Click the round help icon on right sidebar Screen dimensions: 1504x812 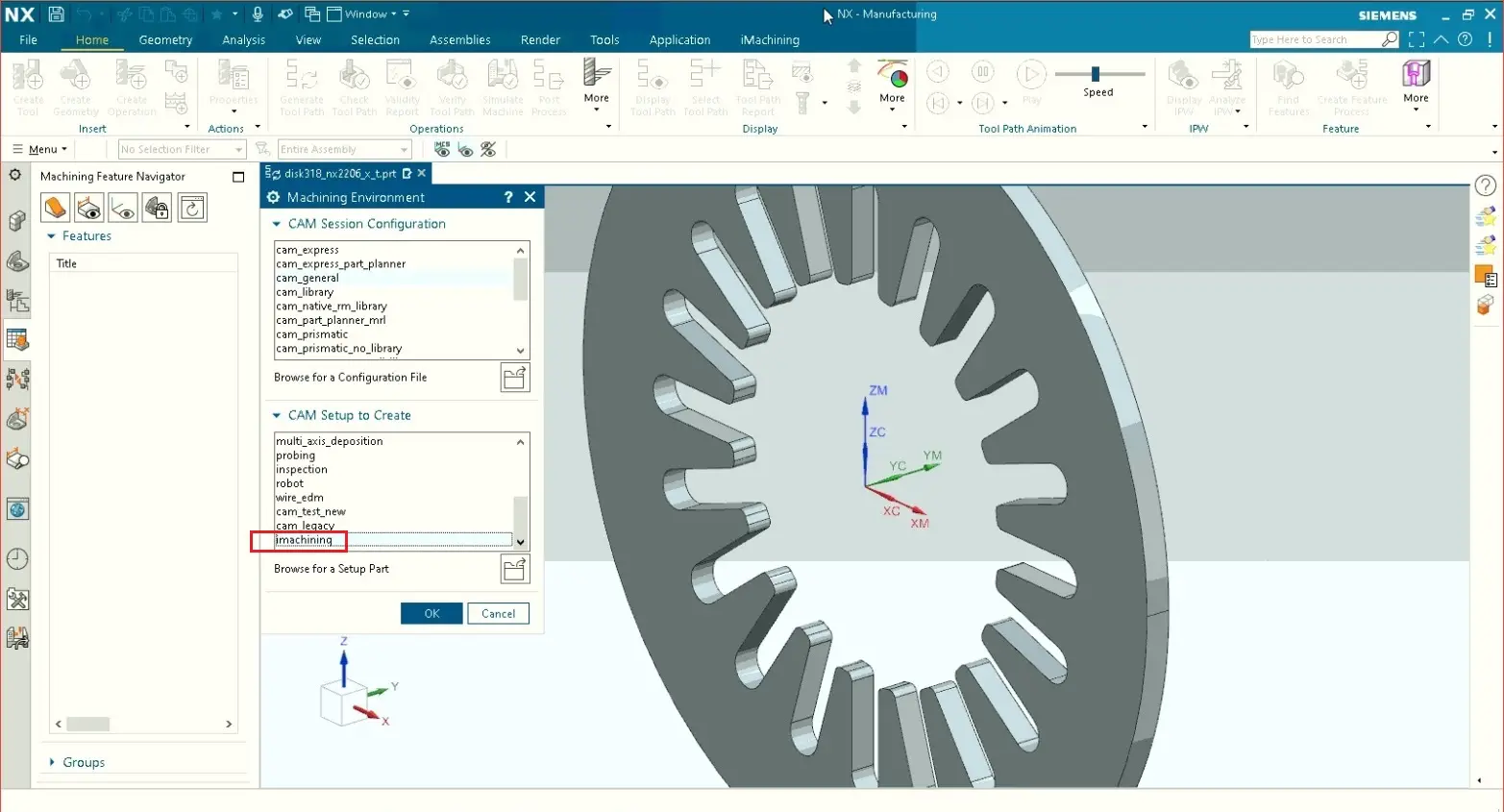coord(1486,185)
